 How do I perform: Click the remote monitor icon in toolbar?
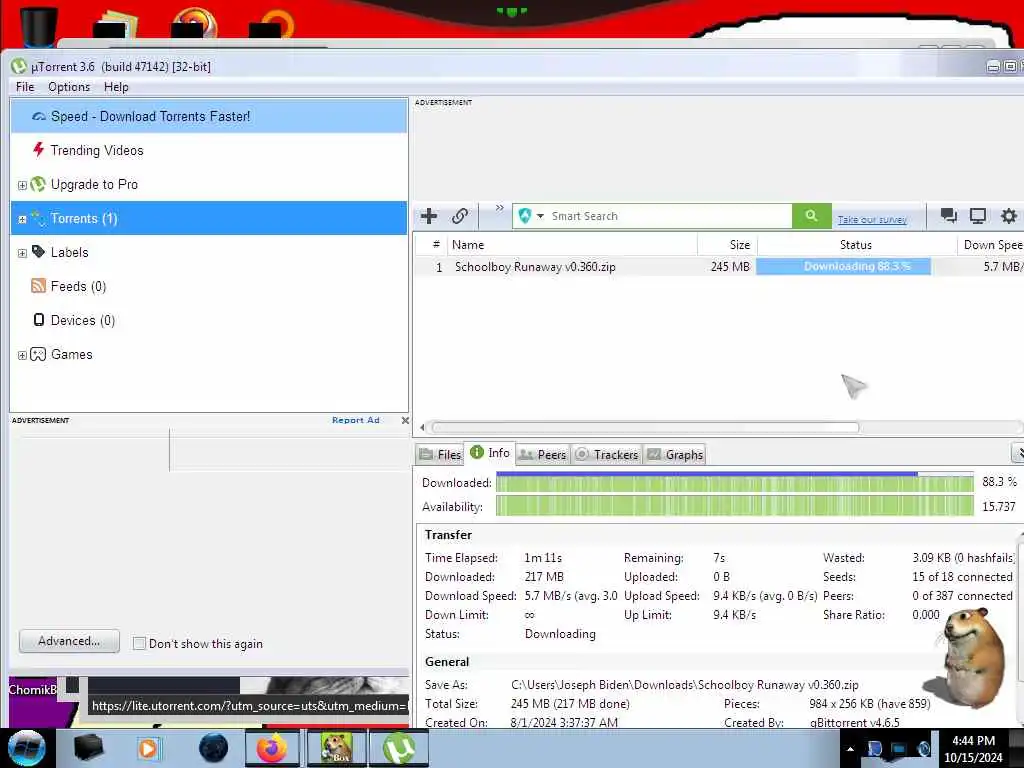click(x=978, y=216)
